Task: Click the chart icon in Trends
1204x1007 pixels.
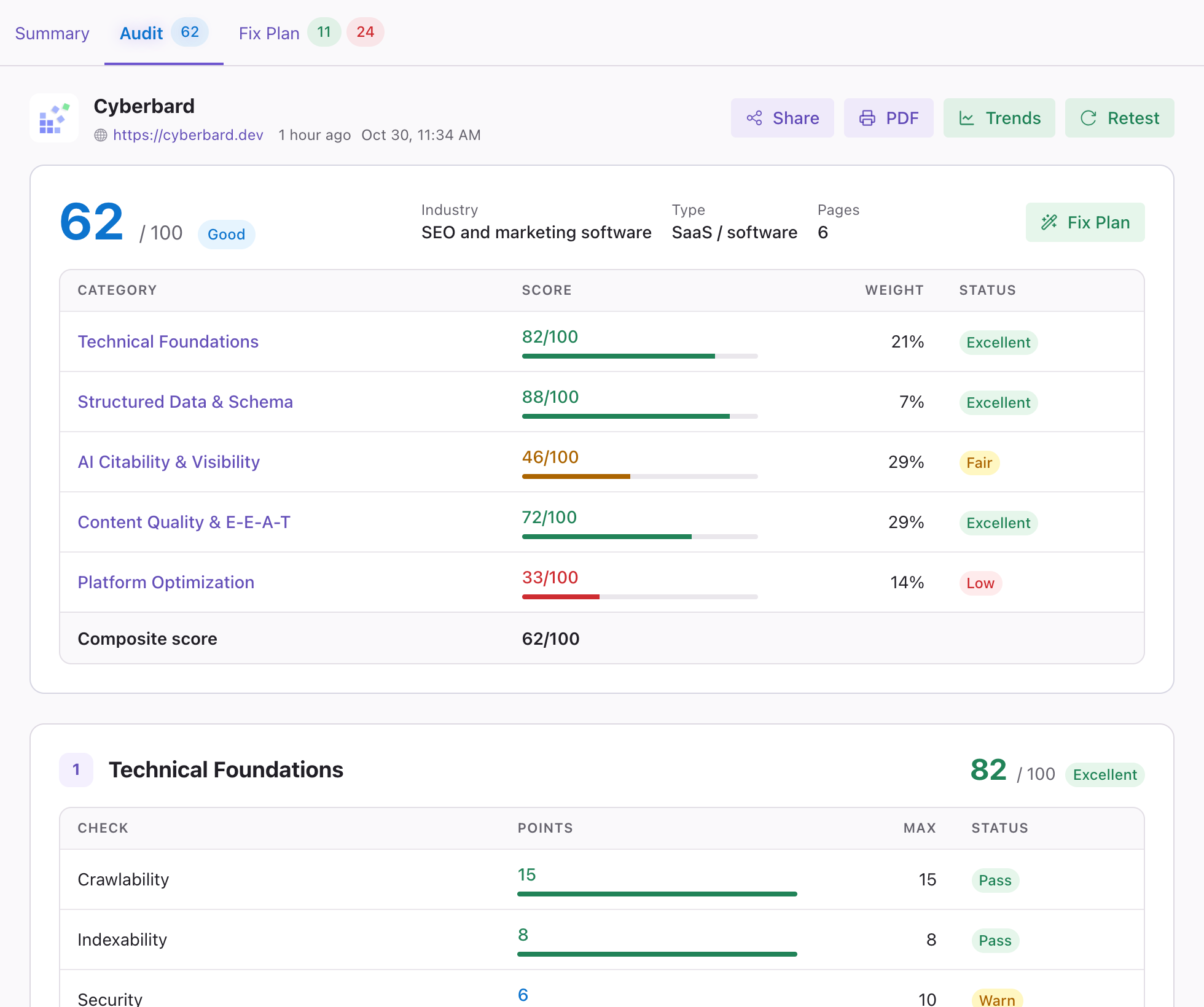Action: point(967,118)
